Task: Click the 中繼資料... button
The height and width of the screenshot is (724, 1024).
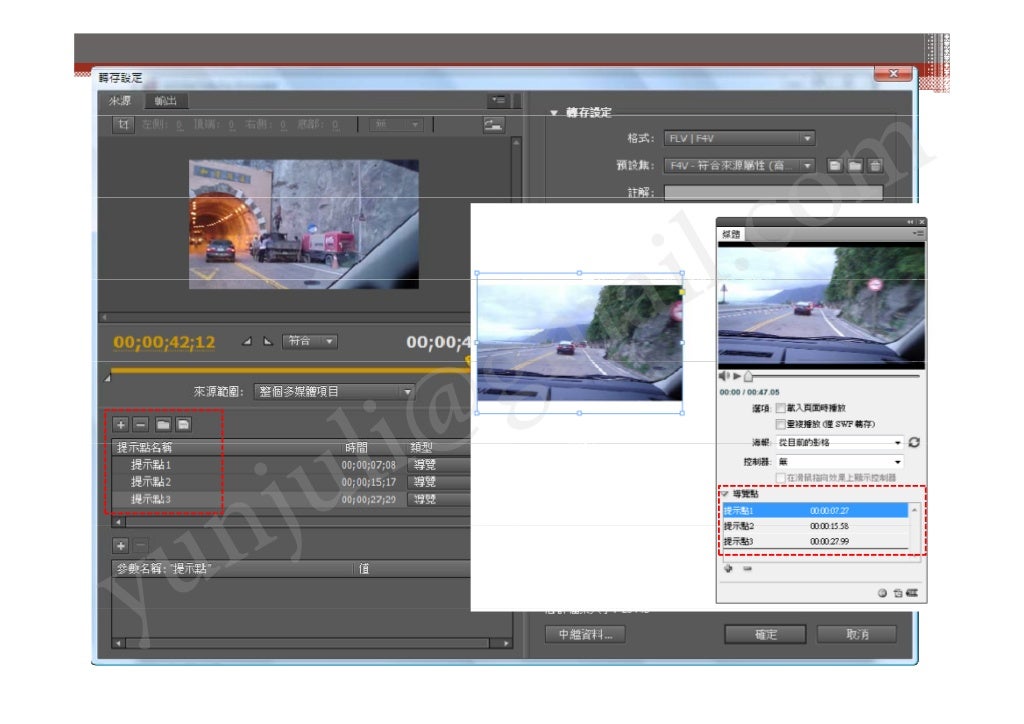Action: click(x=586, y=635)
